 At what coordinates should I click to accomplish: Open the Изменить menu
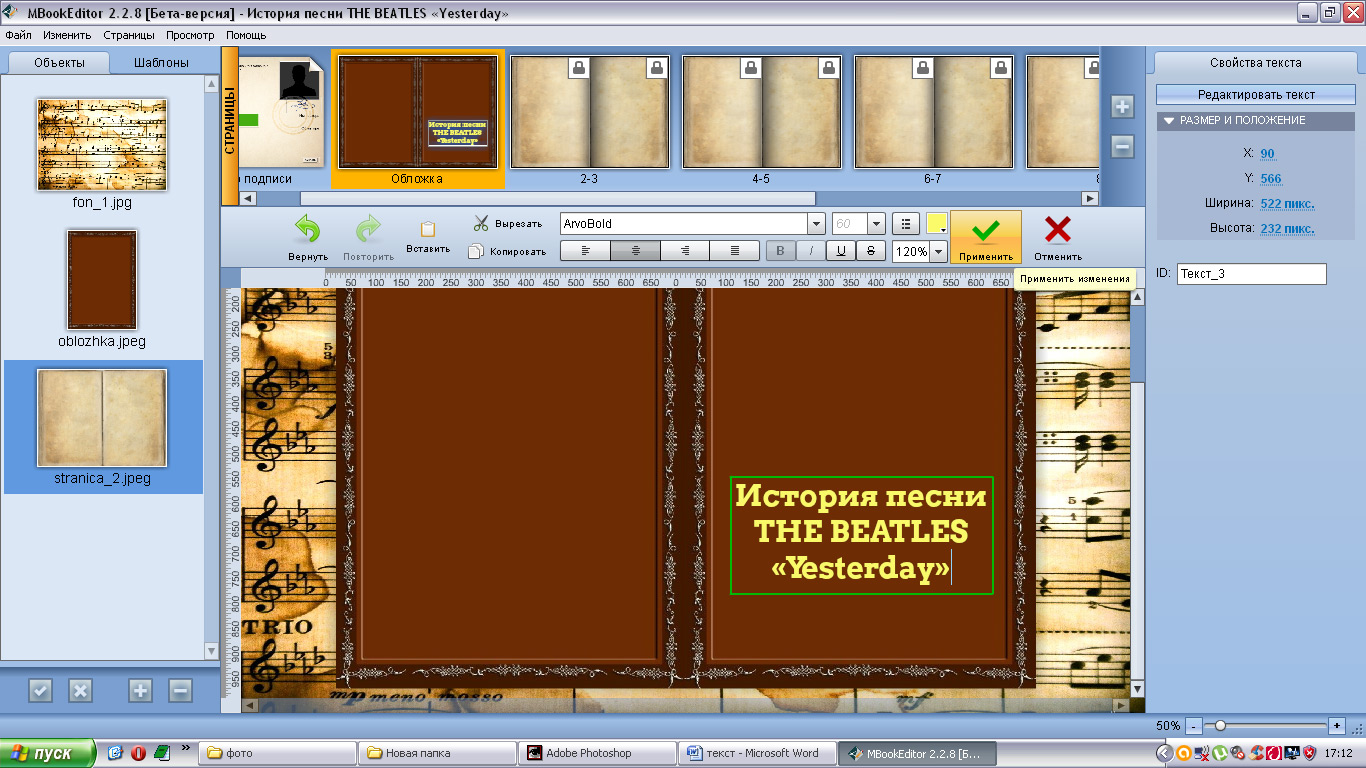[x=67, y=35]
